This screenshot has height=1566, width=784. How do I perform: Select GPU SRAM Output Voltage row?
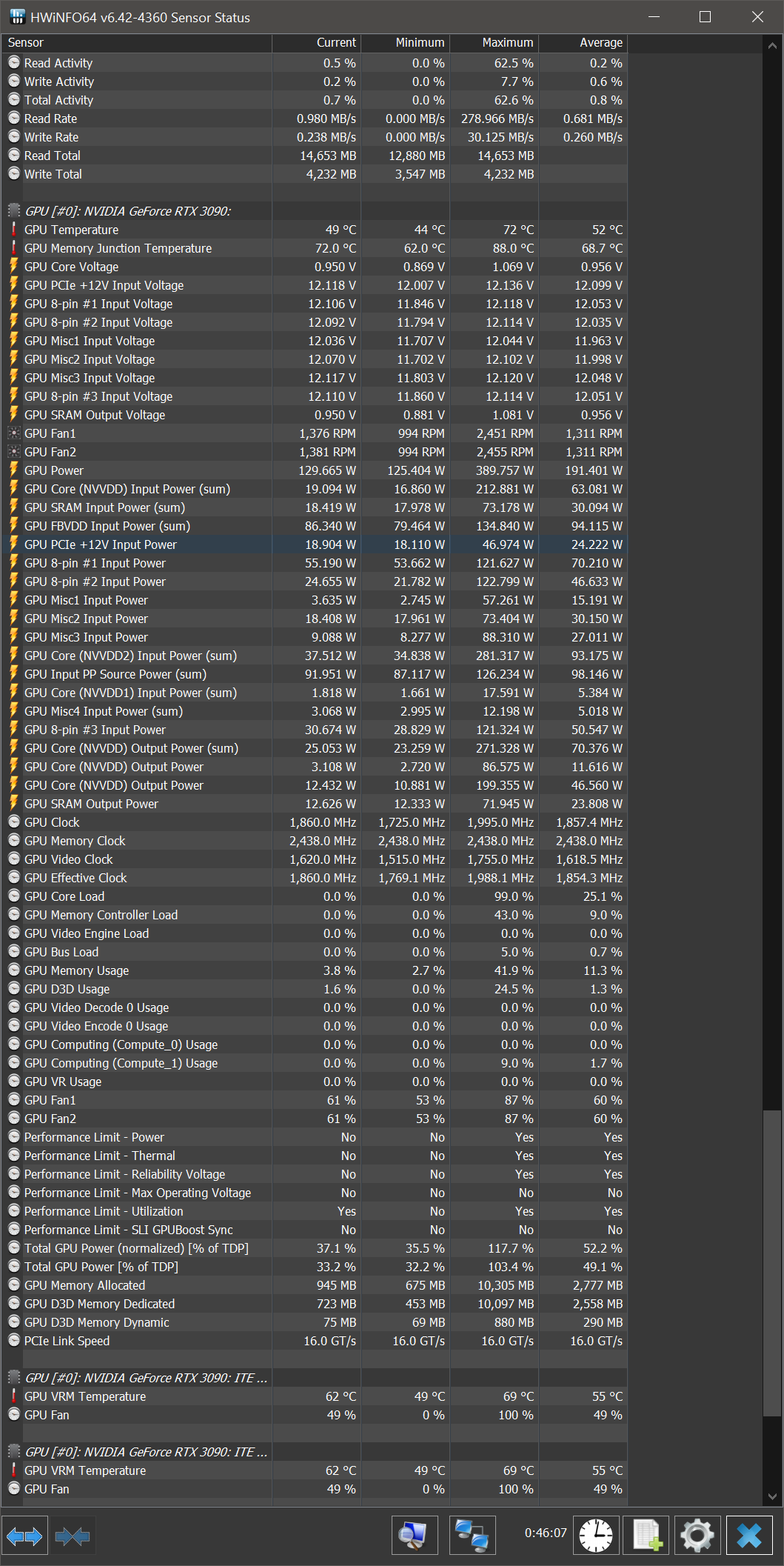(x=315, y=415)
